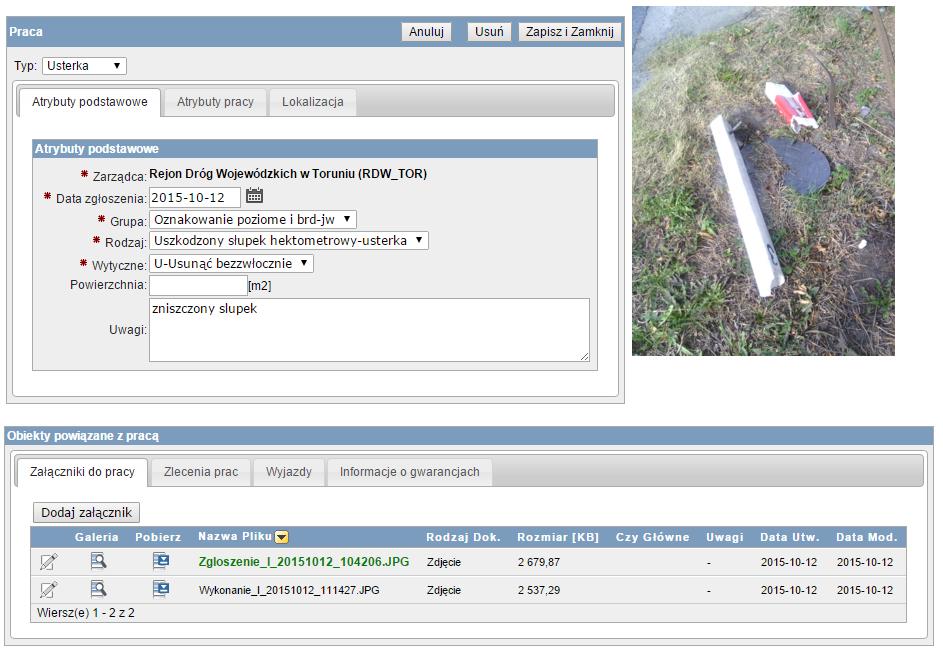Edit the Wykonanie_I_20151012_111427.JPG attachment row
This screenshot has width=943, height=654.
[x=49, y=590]
